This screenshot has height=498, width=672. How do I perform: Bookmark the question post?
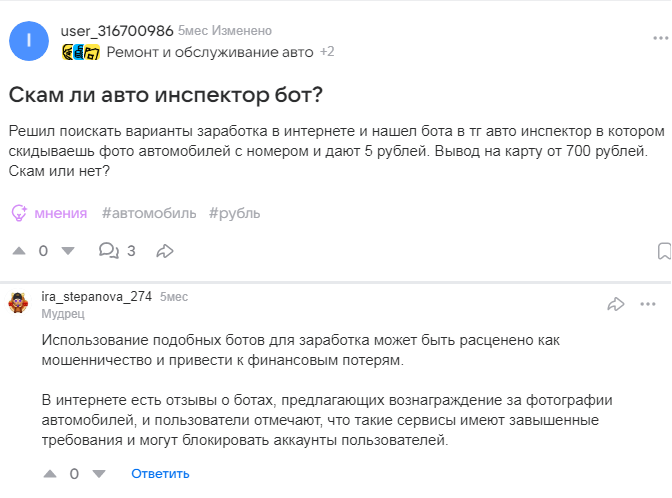(x=664, y=250)
